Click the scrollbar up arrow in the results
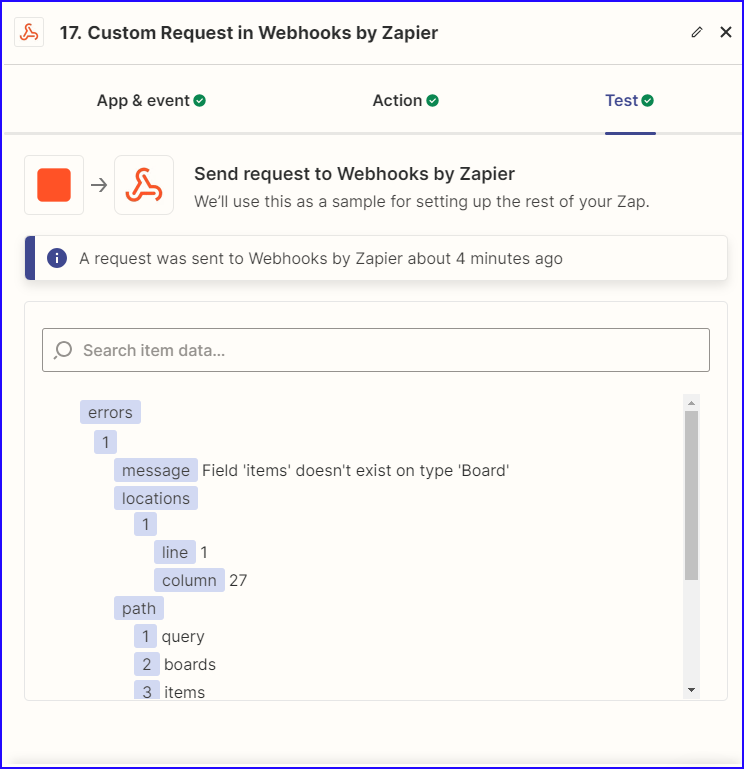Image resolution: width=744 pixels, height=769 pixels. [x=692, y=403]
